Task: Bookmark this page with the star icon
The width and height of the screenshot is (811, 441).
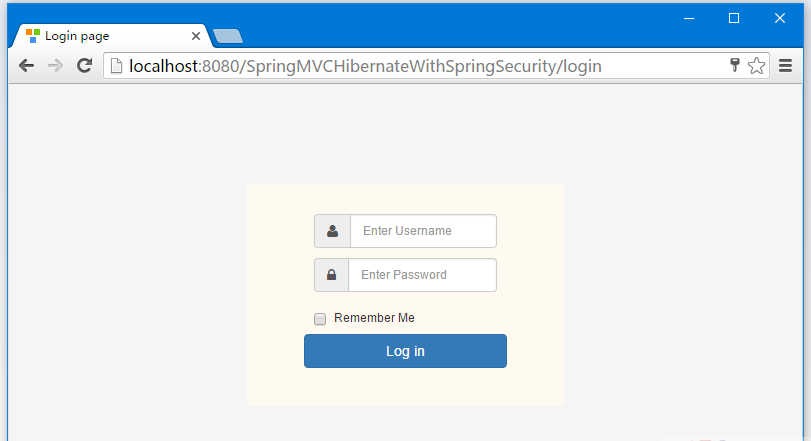Action: coord(756,66)
